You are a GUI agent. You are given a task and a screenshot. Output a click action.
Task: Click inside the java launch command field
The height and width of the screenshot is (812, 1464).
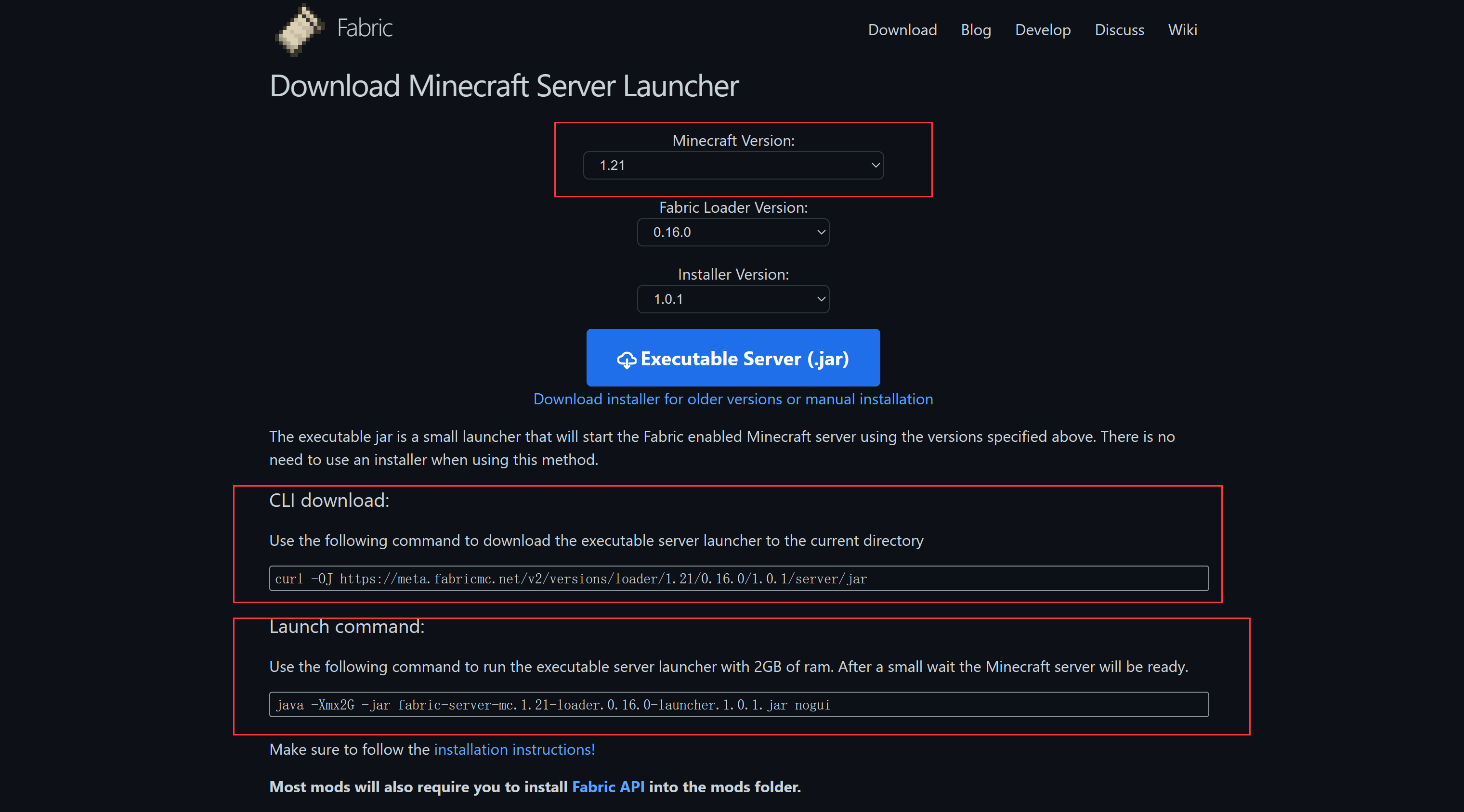[738, 705]
